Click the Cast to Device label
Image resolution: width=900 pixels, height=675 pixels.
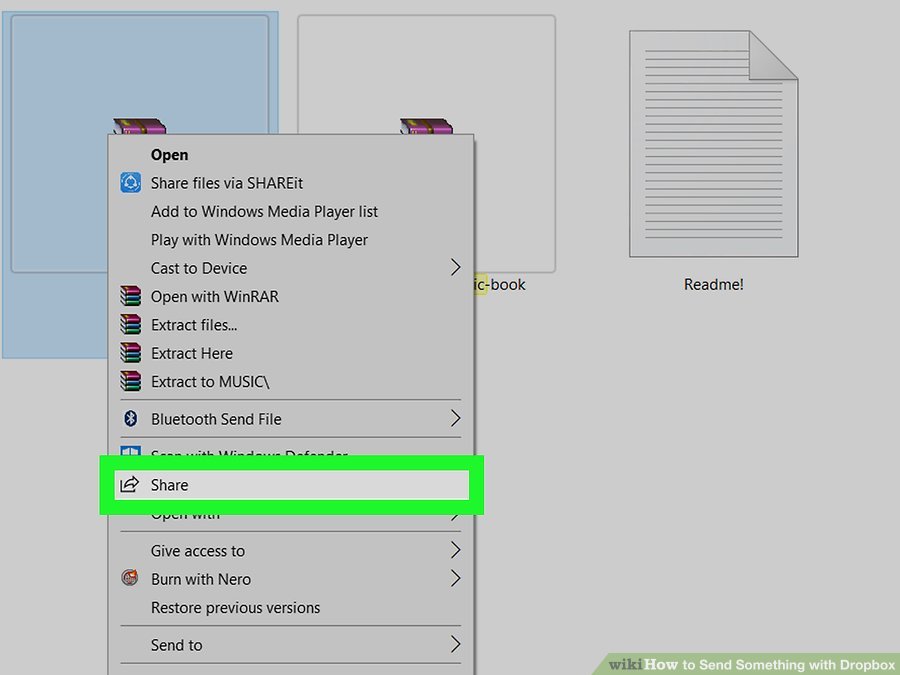199,268
